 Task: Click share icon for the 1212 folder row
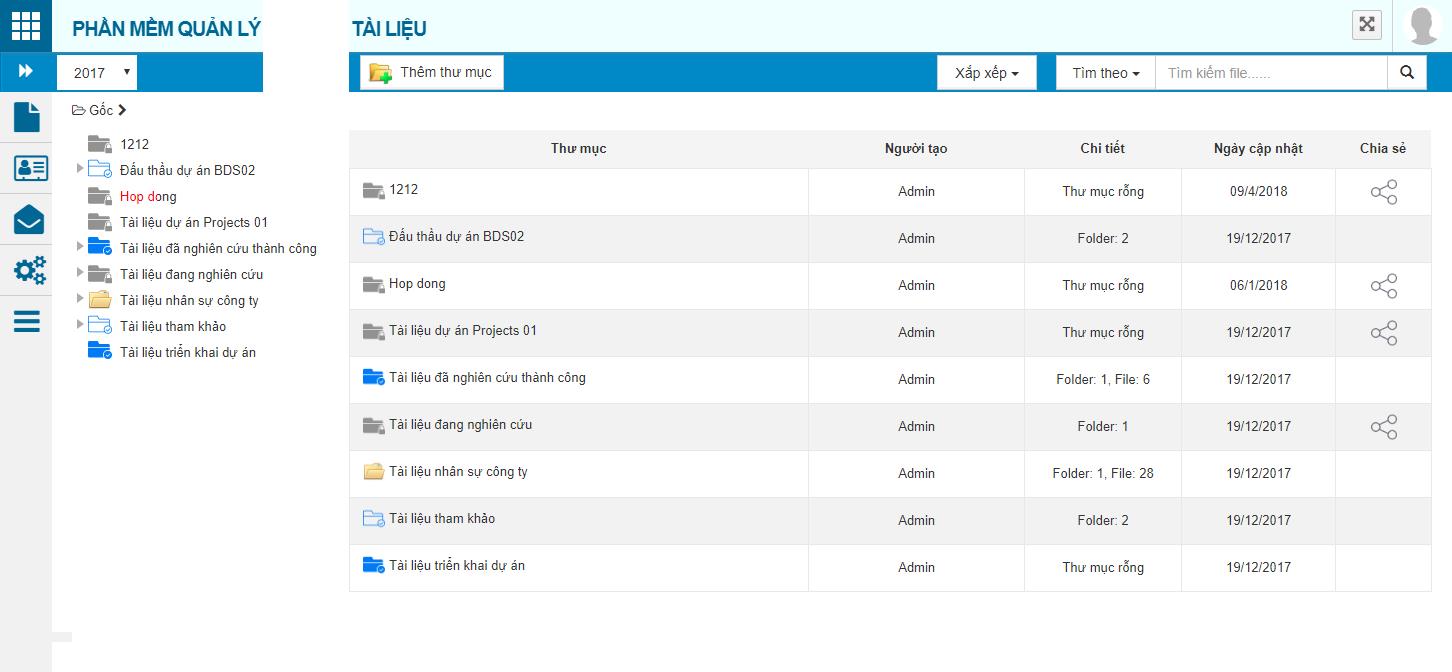pos(1383,193)
